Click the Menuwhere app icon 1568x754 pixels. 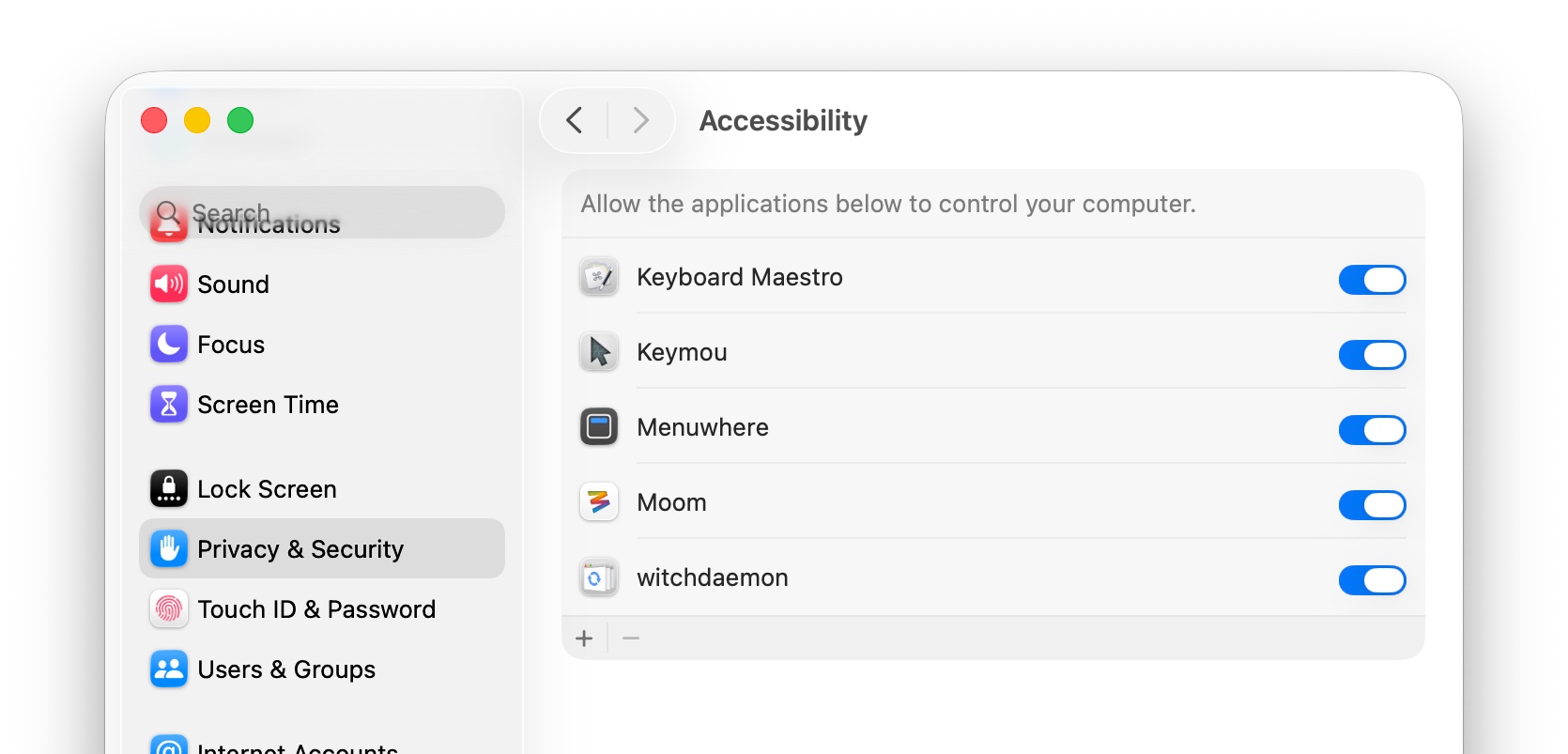pyautogui.click(x=599, y=427)
